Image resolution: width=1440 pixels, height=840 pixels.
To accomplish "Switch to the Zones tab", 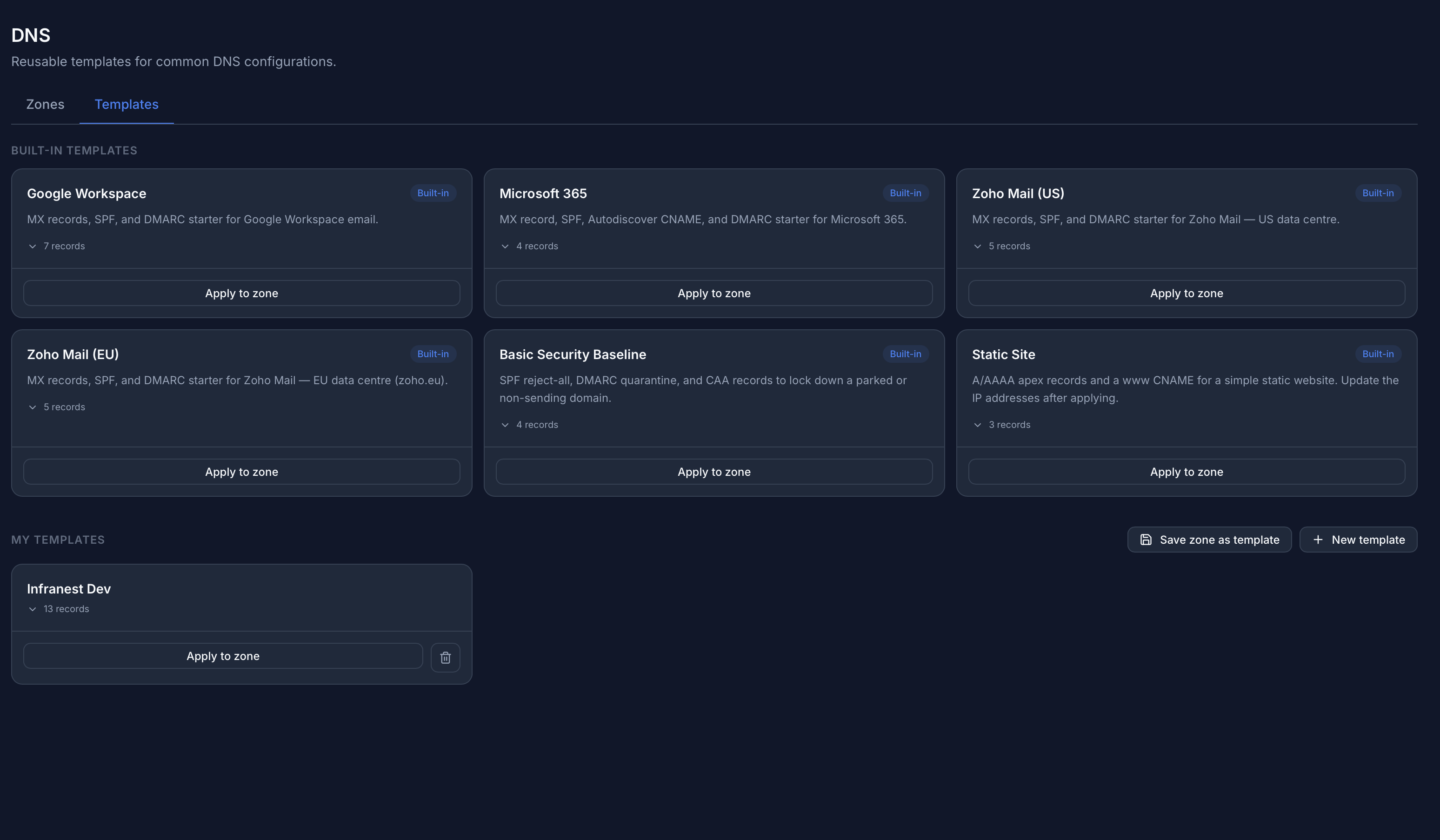I will coord(45,104).
